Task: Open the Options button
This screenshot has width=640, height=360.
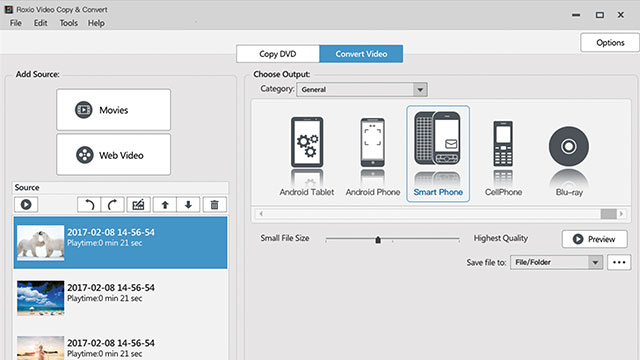Action: (x=610, y=42)
